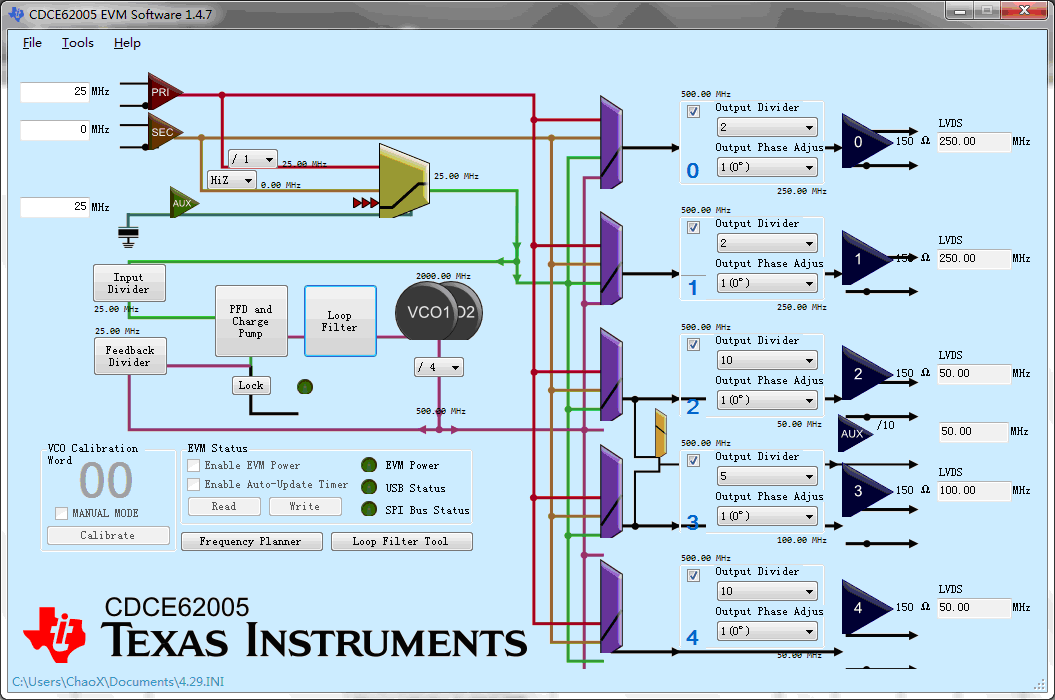The image size is (1055, 700).
Task: Click the output 3 frequency field 100.00
Action: pyautogui.click(x=974, y=490)
